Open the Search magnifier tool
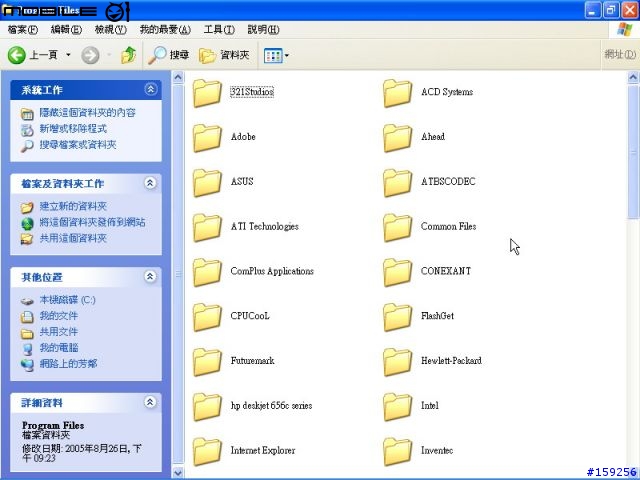This screenshot has height=480, width=640. pyautogui.click(x=168, y=55)
